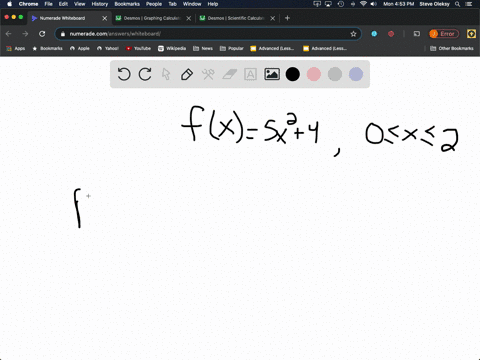
Task: Open the Edit menu
Action: 63,4
